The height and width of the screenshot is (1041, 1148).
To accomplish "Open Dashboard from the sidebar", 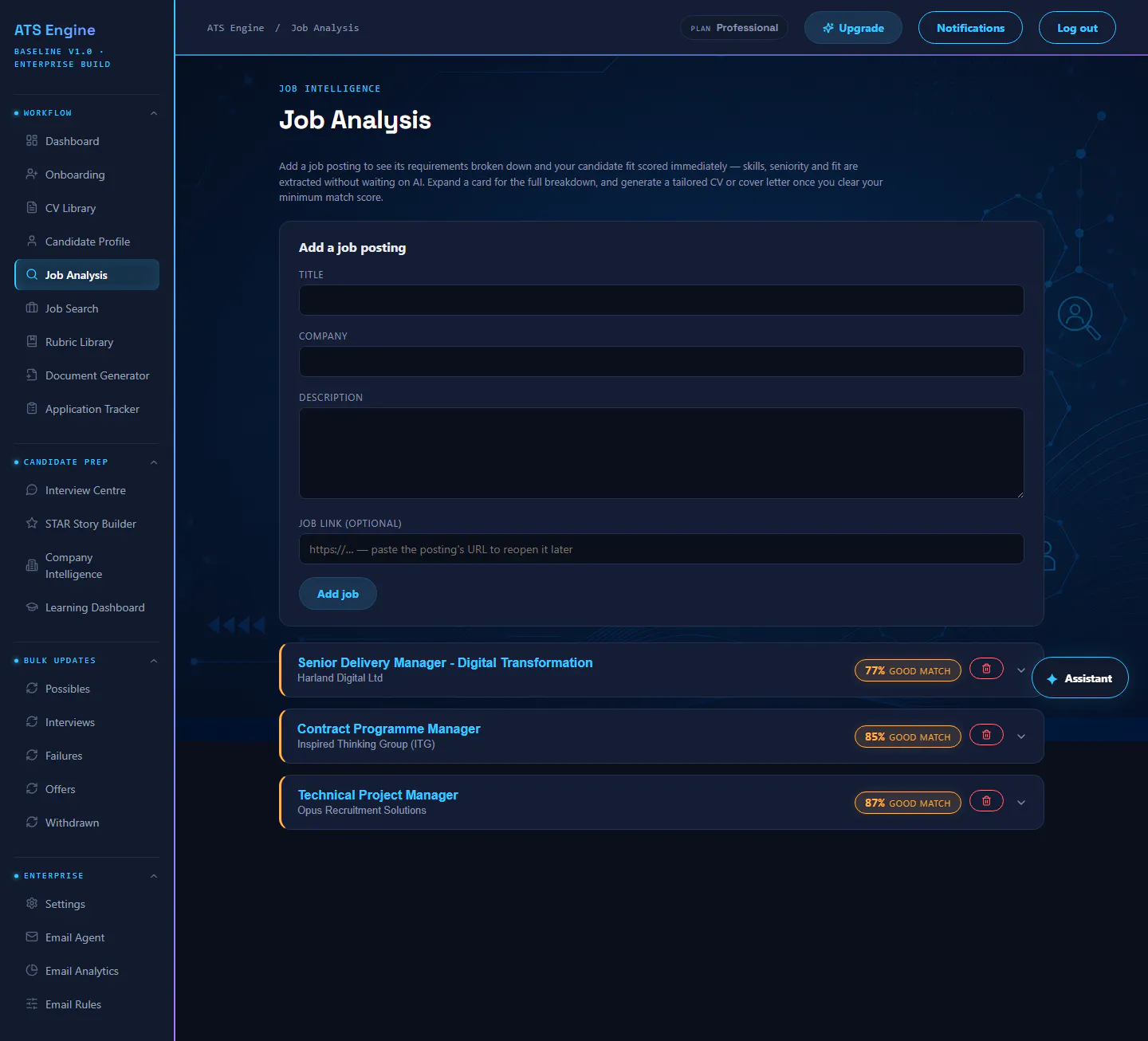I will [x=87, y=141].
